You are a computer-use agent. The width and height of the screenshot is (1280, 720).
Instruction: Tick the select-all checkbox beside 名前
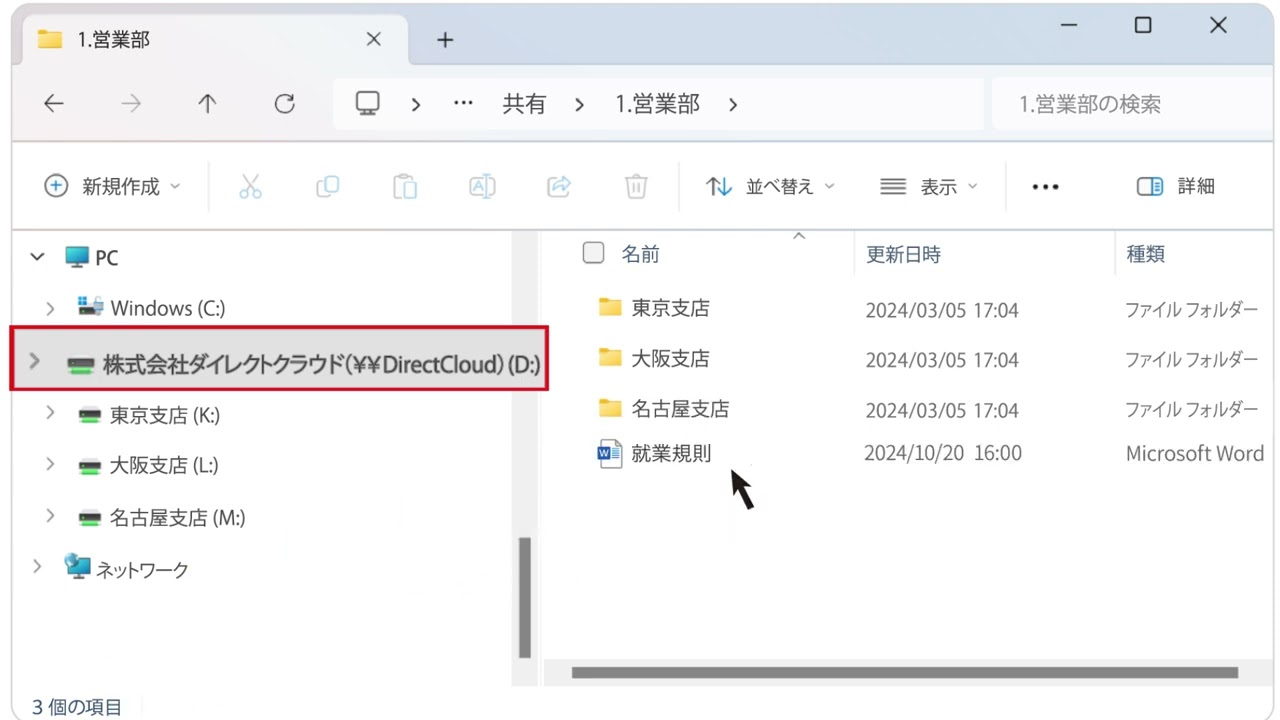coord(593,253)
